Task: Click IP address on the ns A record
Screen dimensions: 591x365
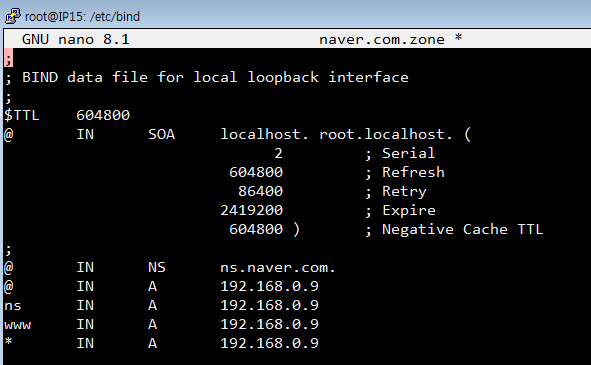Action: click(x=269, y=305)
